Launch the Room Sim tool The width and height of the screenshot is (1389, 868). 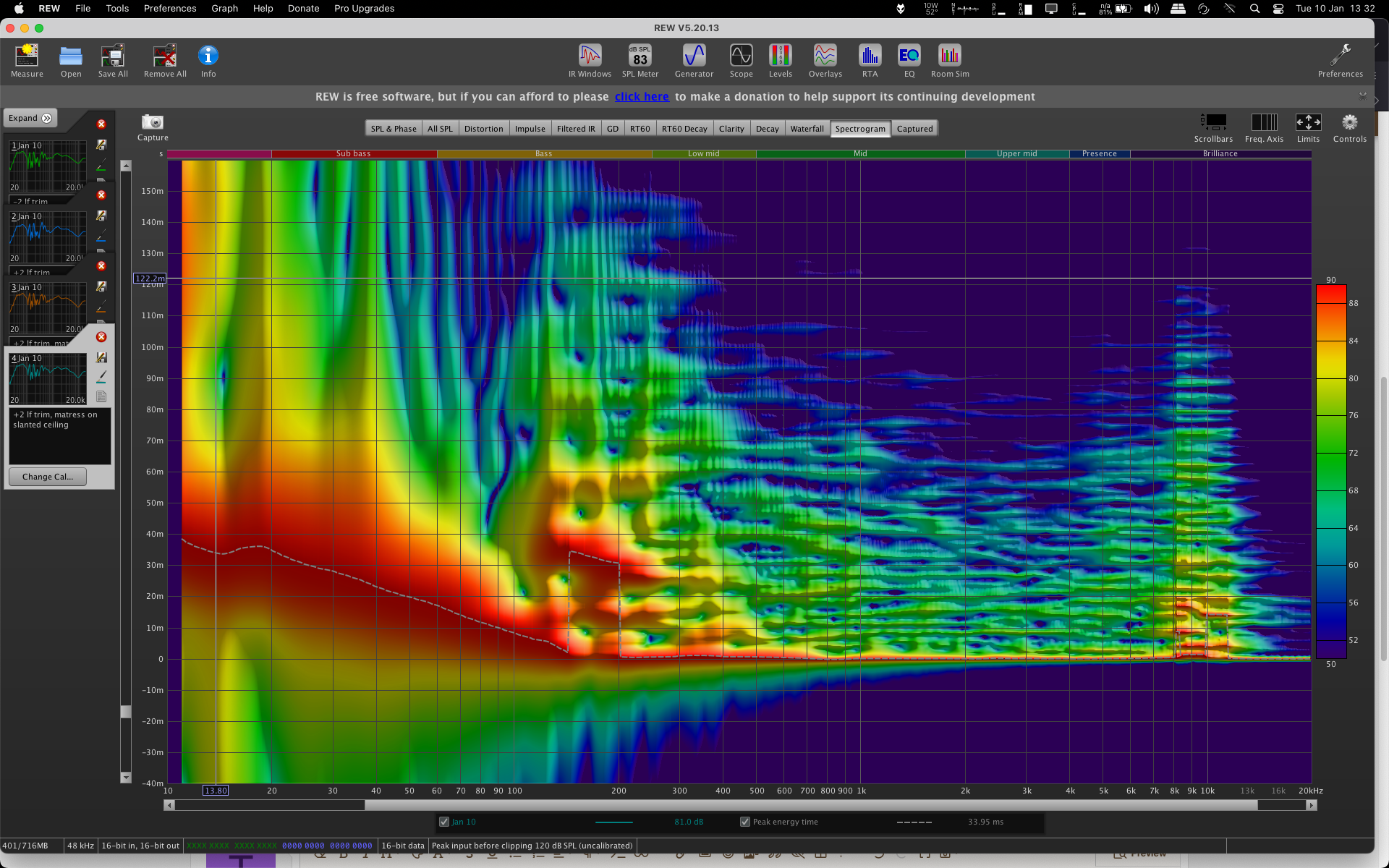tap(950, 61)
